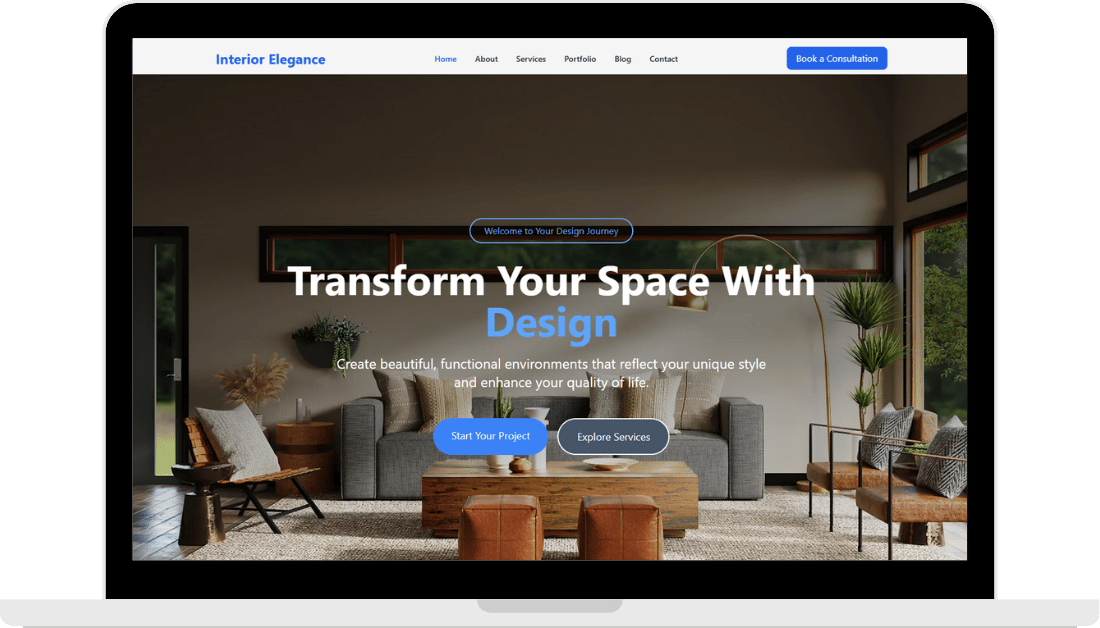Visit the Blog section
This screenshot has width=1100, height=628.
coord(623,59)
